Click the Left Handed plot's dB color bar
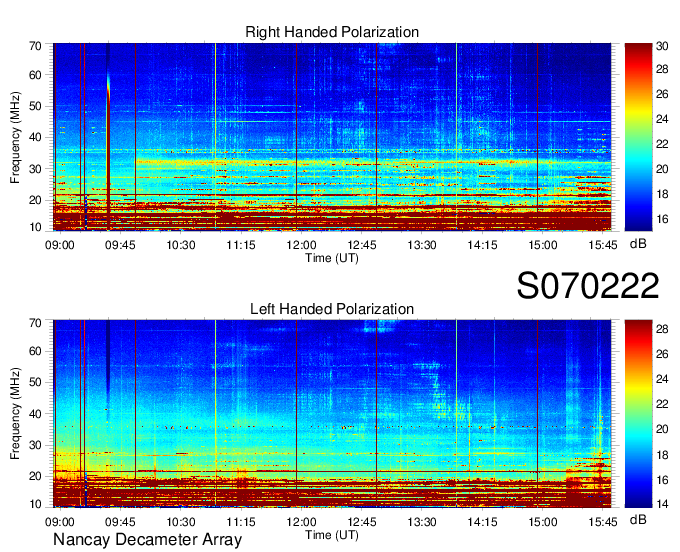680x552 pixels. 638,414
